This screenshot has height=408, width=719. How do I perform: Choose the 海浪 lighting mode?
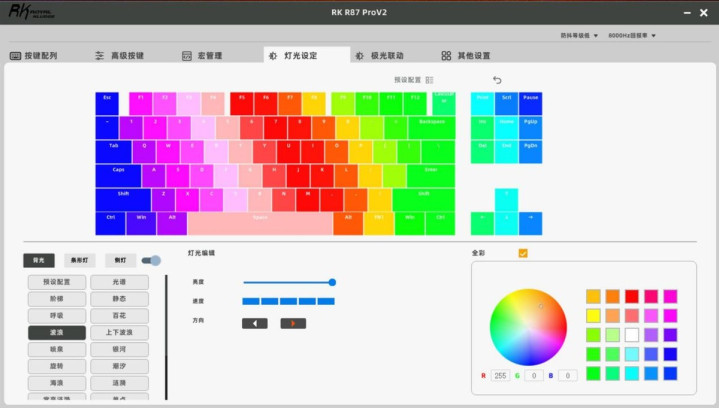point(56,383)
